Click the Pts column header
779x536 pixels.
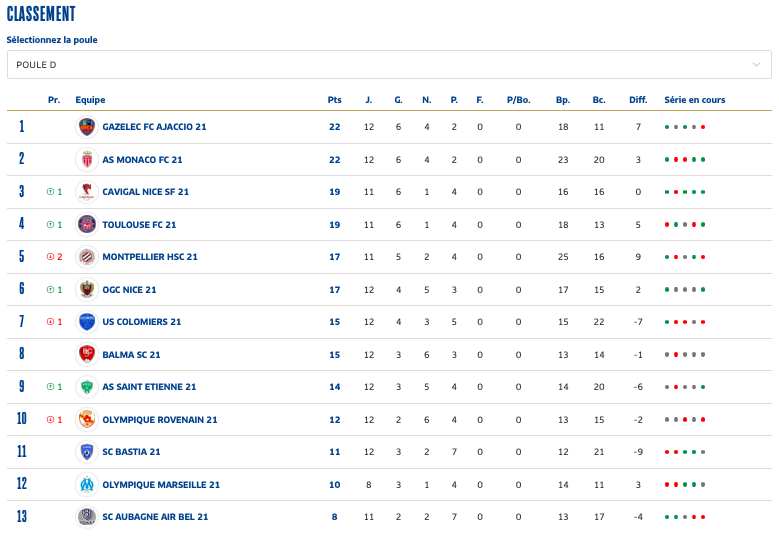point(334,100)
